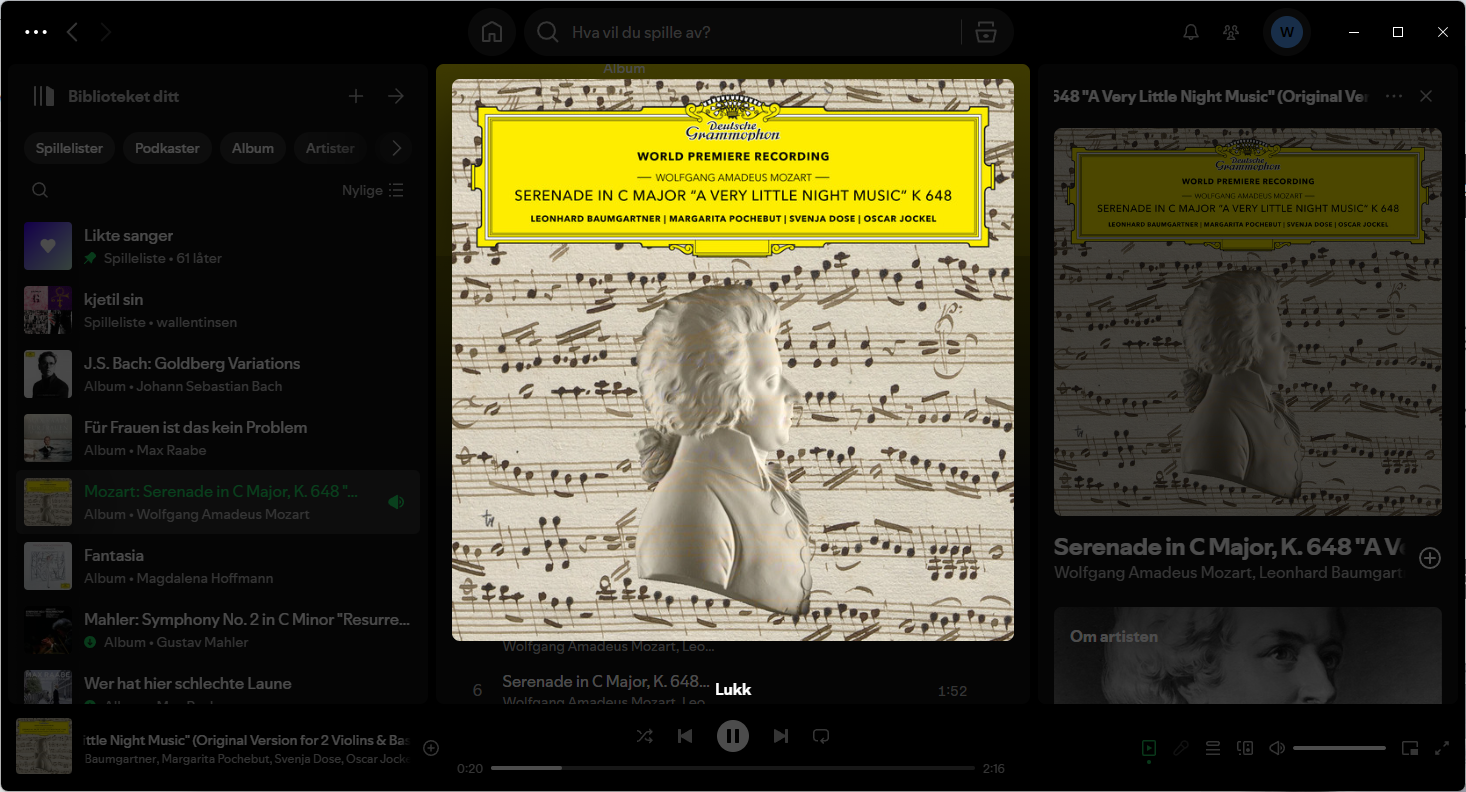Enter full screen mode
Screen dimensions: 1466x792
[1442, 748]
